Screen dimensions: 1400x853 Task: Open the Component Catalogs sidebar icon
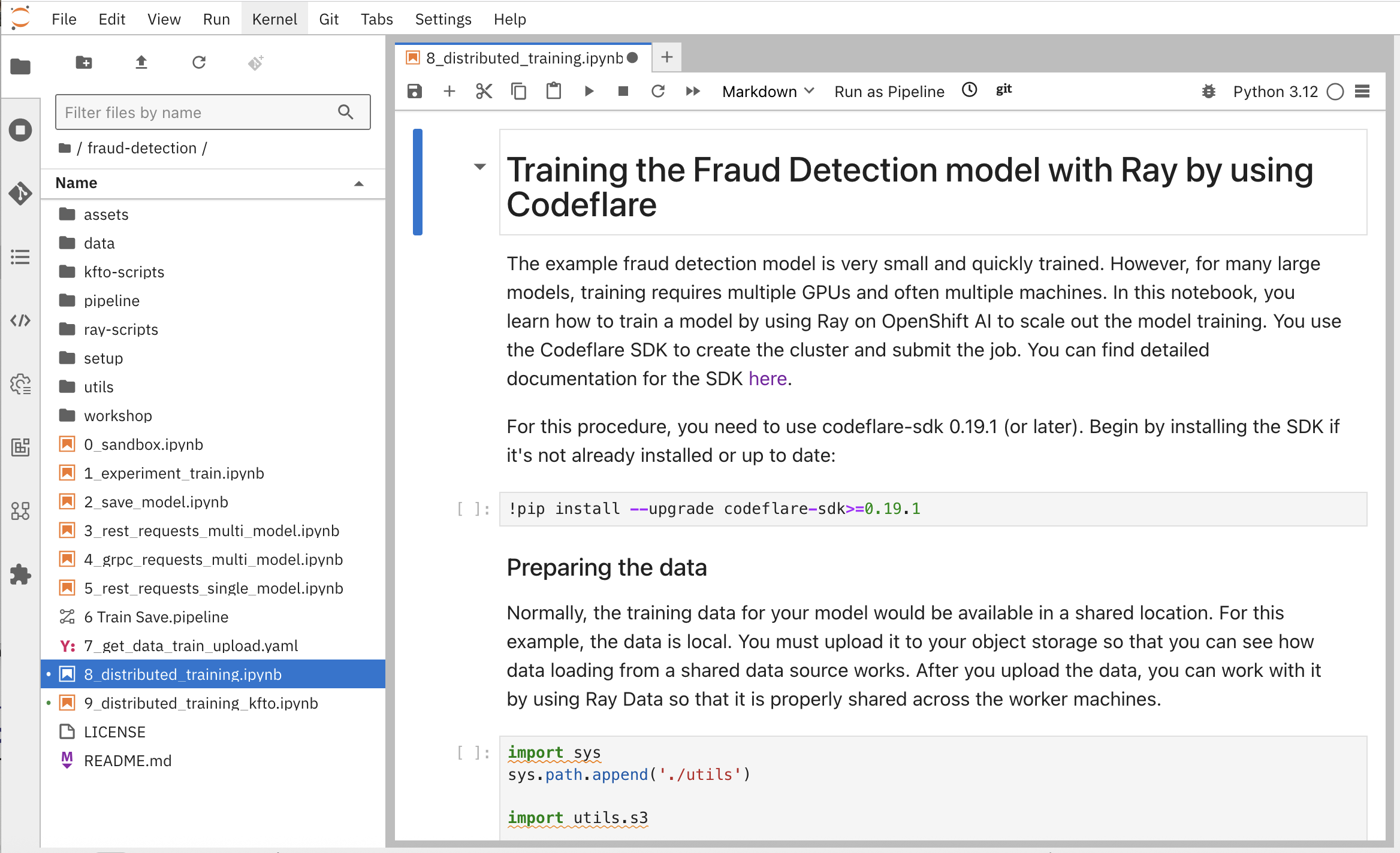tap(20, 511)
